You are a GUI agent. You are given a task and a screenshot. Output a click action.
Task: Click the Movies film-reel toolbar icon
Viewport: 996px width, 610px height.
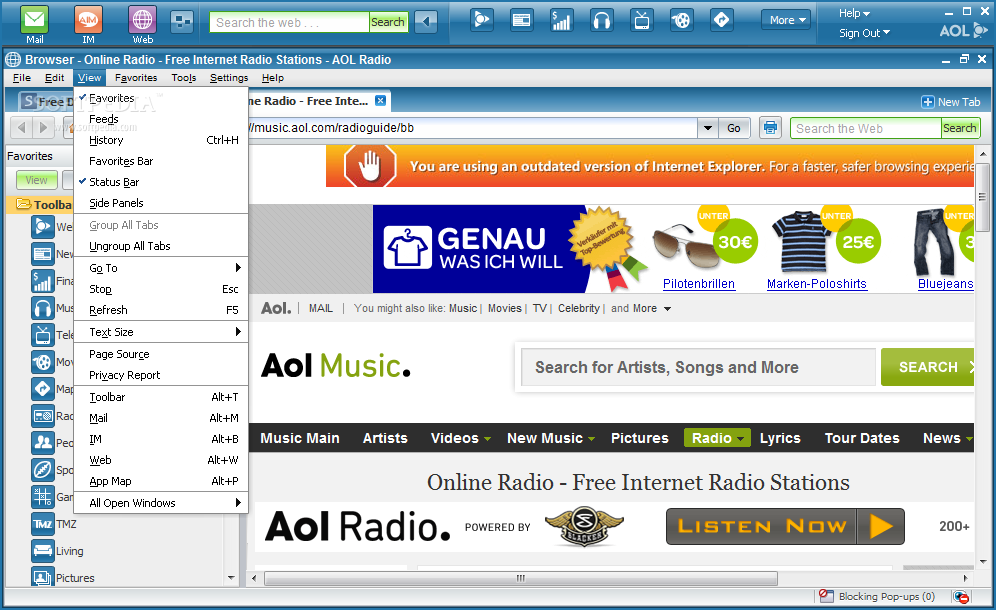tap(681, 19)
